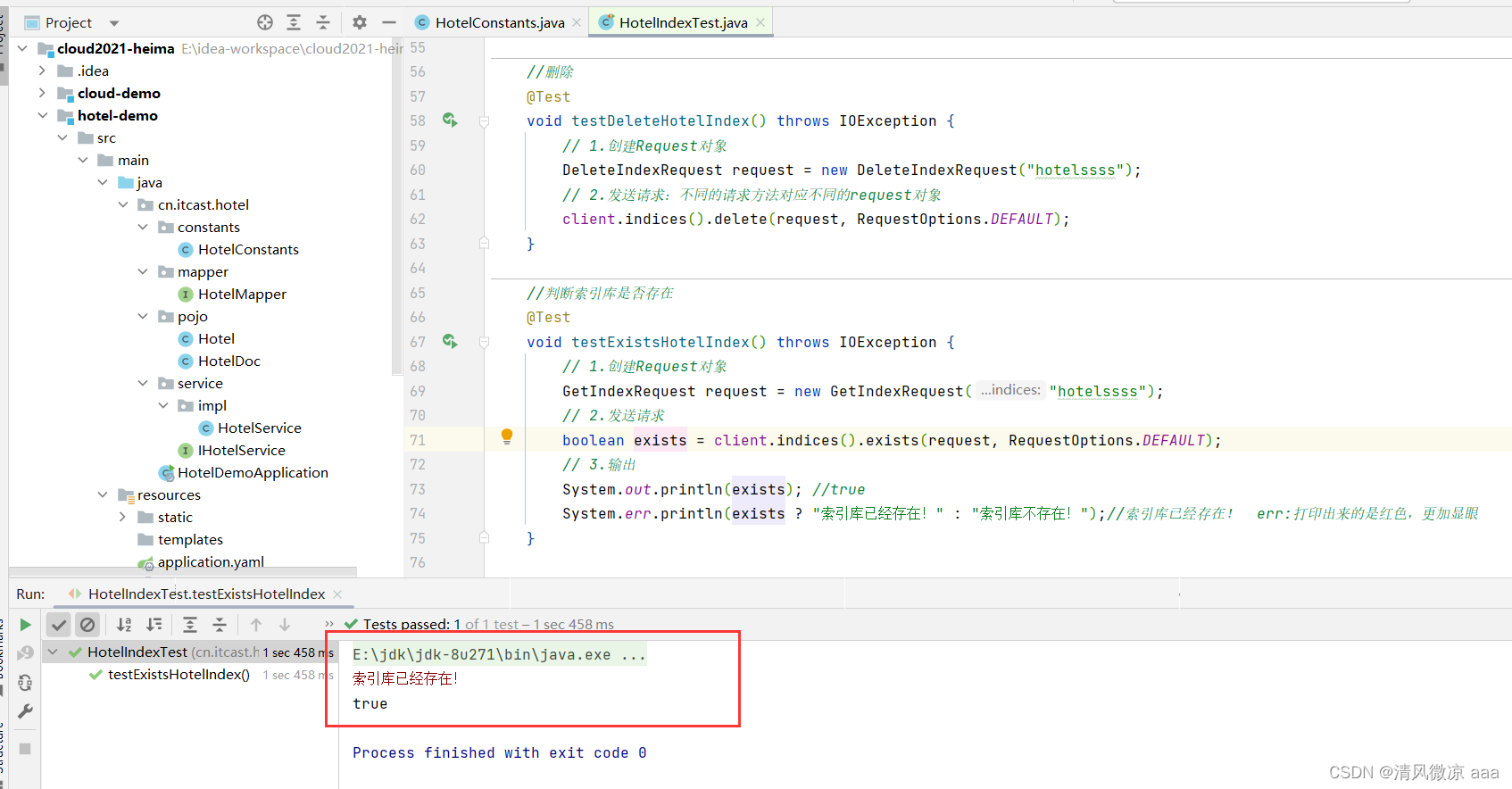Screen dimensions: 1512x789
Task: Collapse HotelIndexTest node in test results
Action: coord(53,652)
